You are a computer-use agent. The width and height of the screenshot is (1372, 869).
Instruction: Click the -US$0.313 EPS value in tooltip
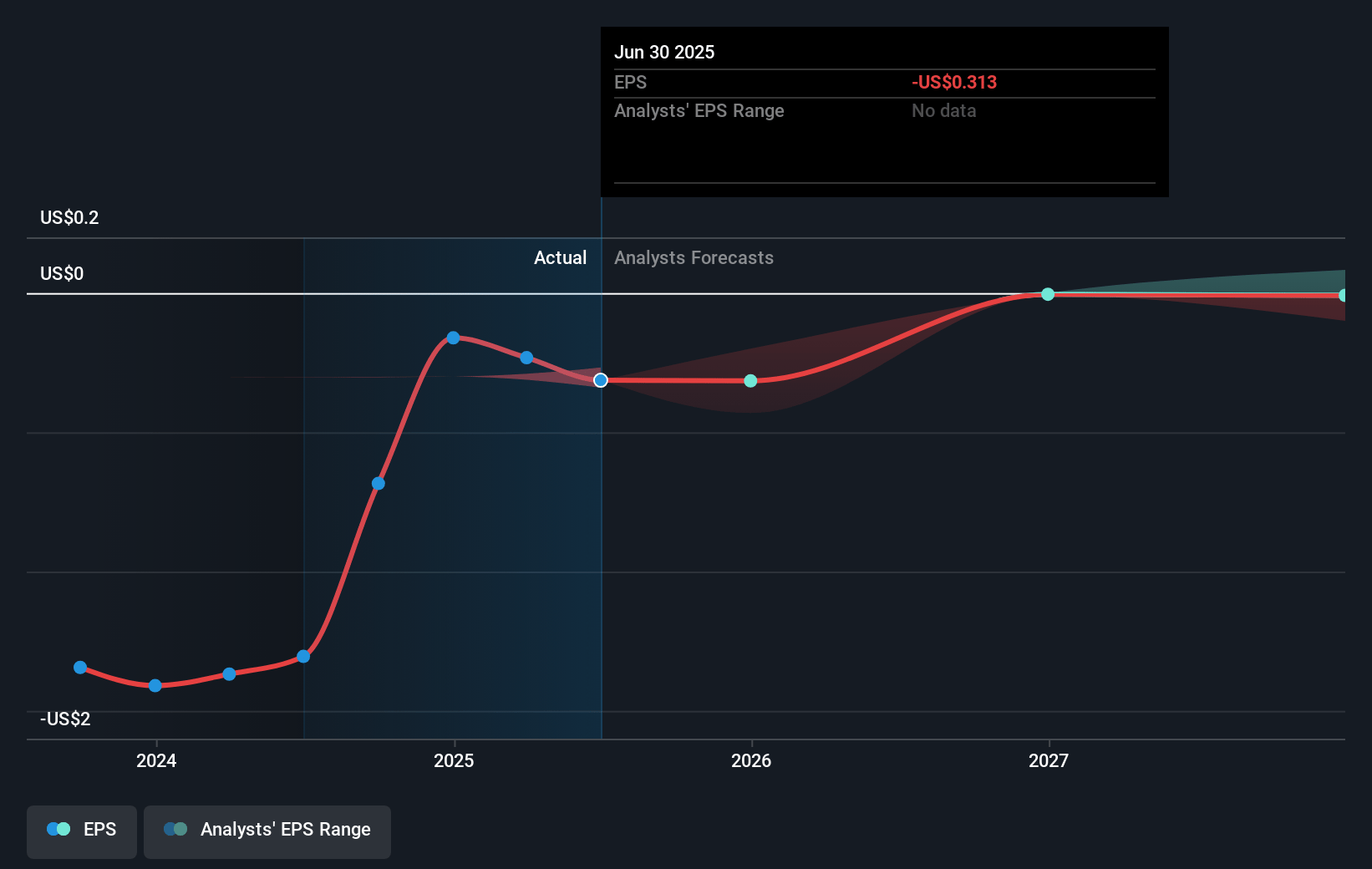coord(953,83)
